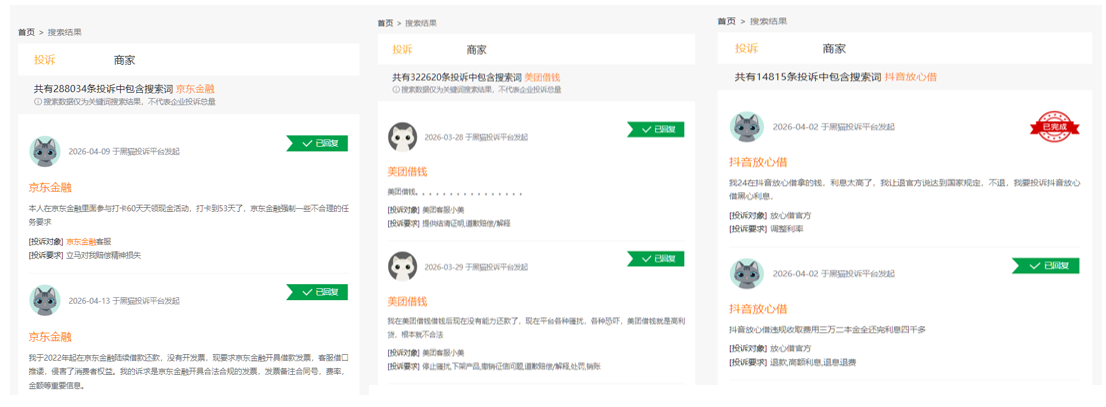Click the white cat avatar dated 2026-03-28

pyautogui.click(x=403, y=137)
